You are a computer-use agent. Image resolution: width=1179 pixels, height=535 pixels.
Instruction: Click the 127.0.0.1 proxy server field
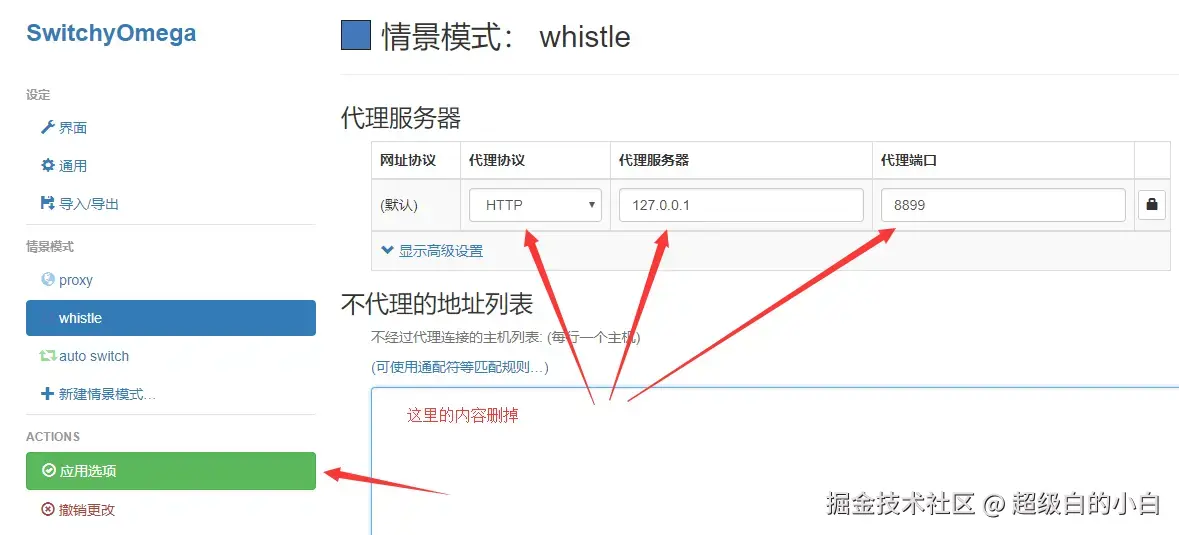[x=741, y=204]
